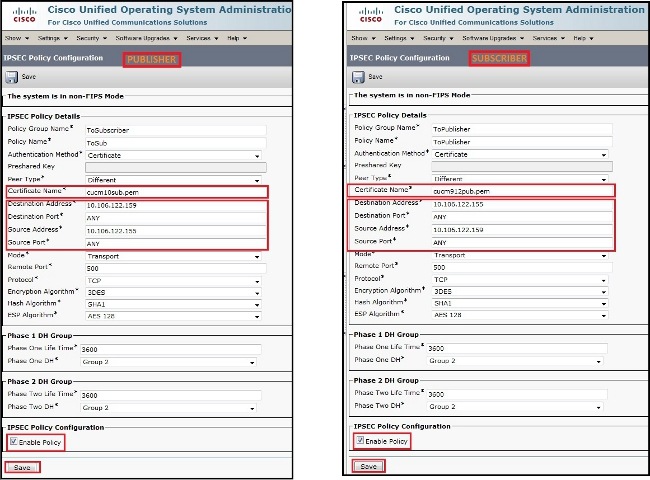Open Peer Type dropdown in Subscriber window
This screenshot has height=480, width=650.
[x=520, y=179]
